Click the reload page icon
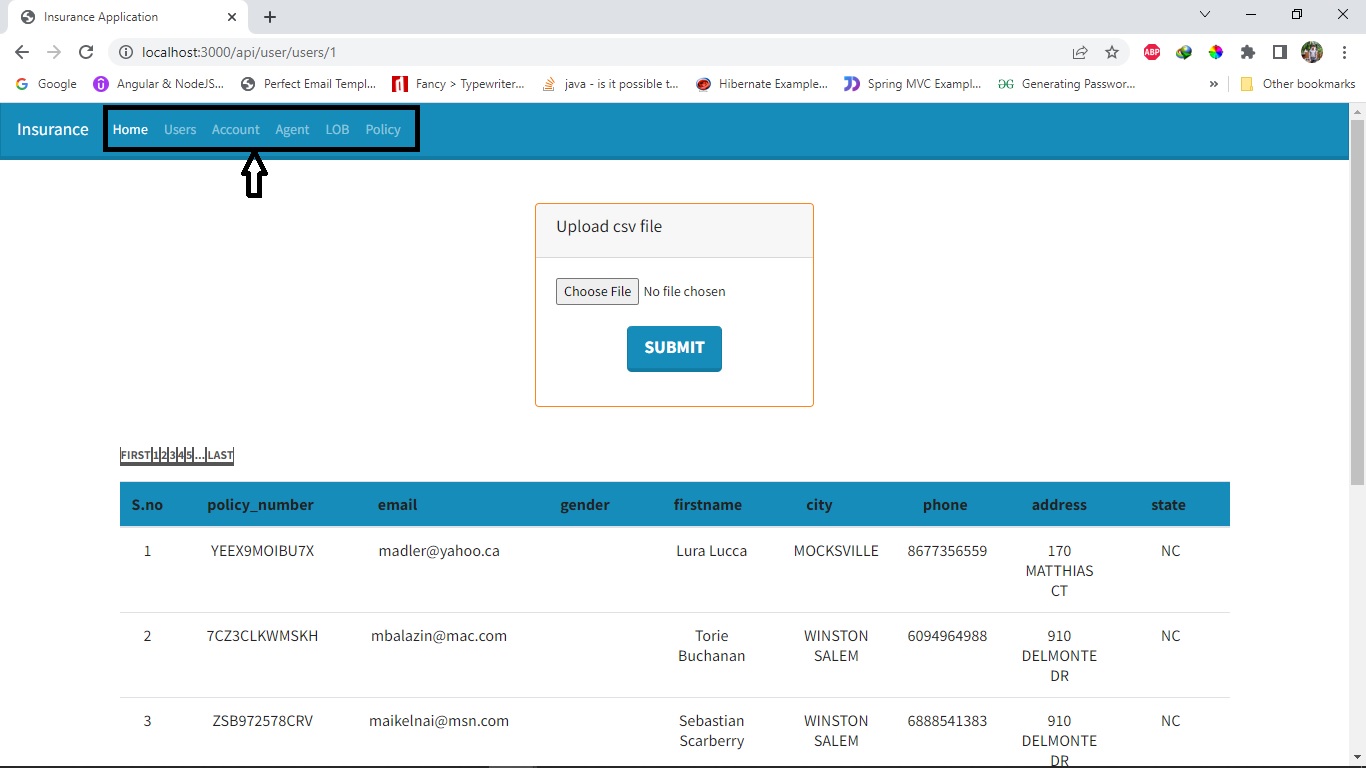The height and width of the screenshot is (768, 1366). [85, 52]
